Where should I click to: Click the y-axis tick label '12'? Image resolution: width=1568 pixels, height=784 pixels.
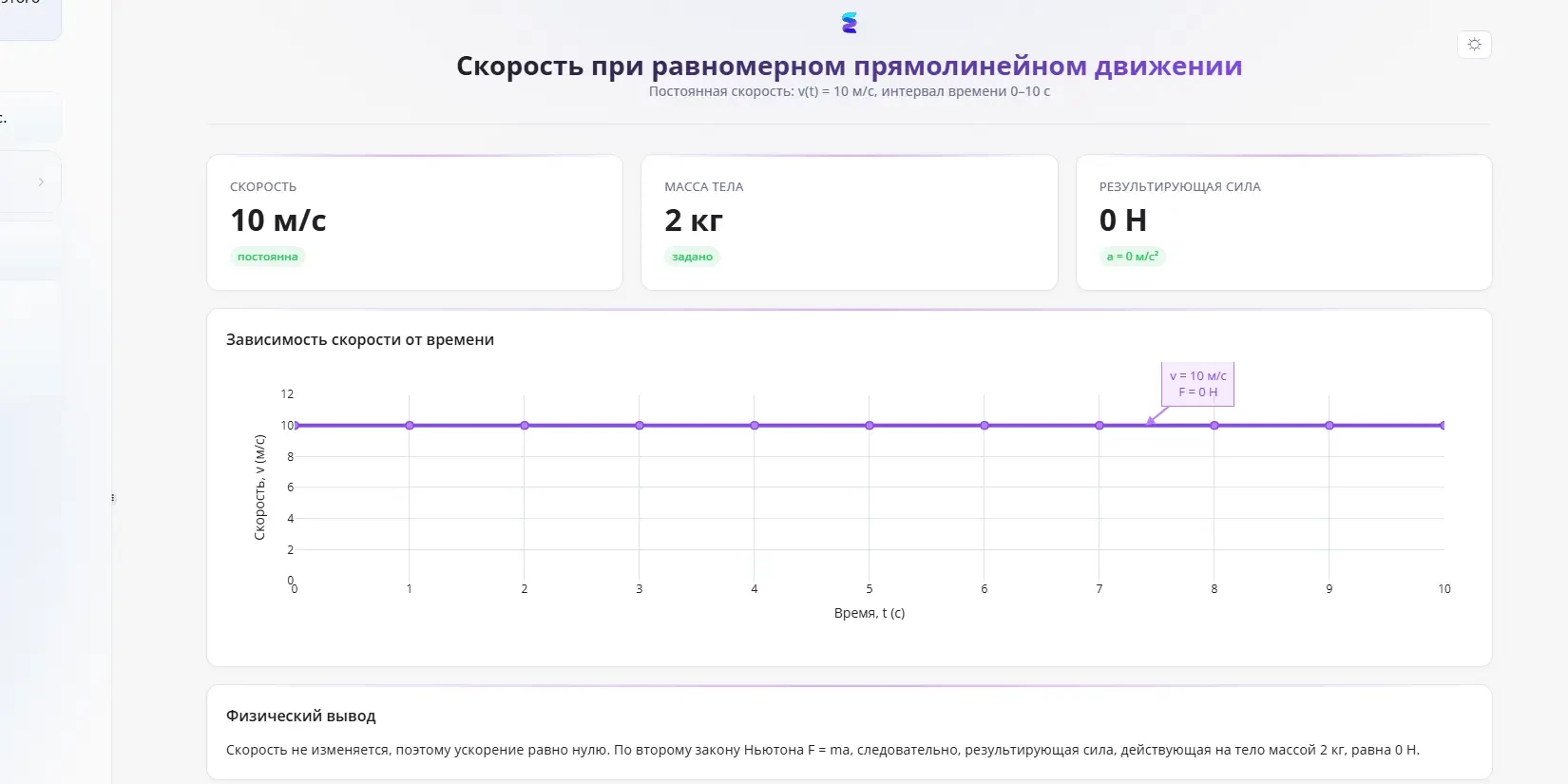287,394
